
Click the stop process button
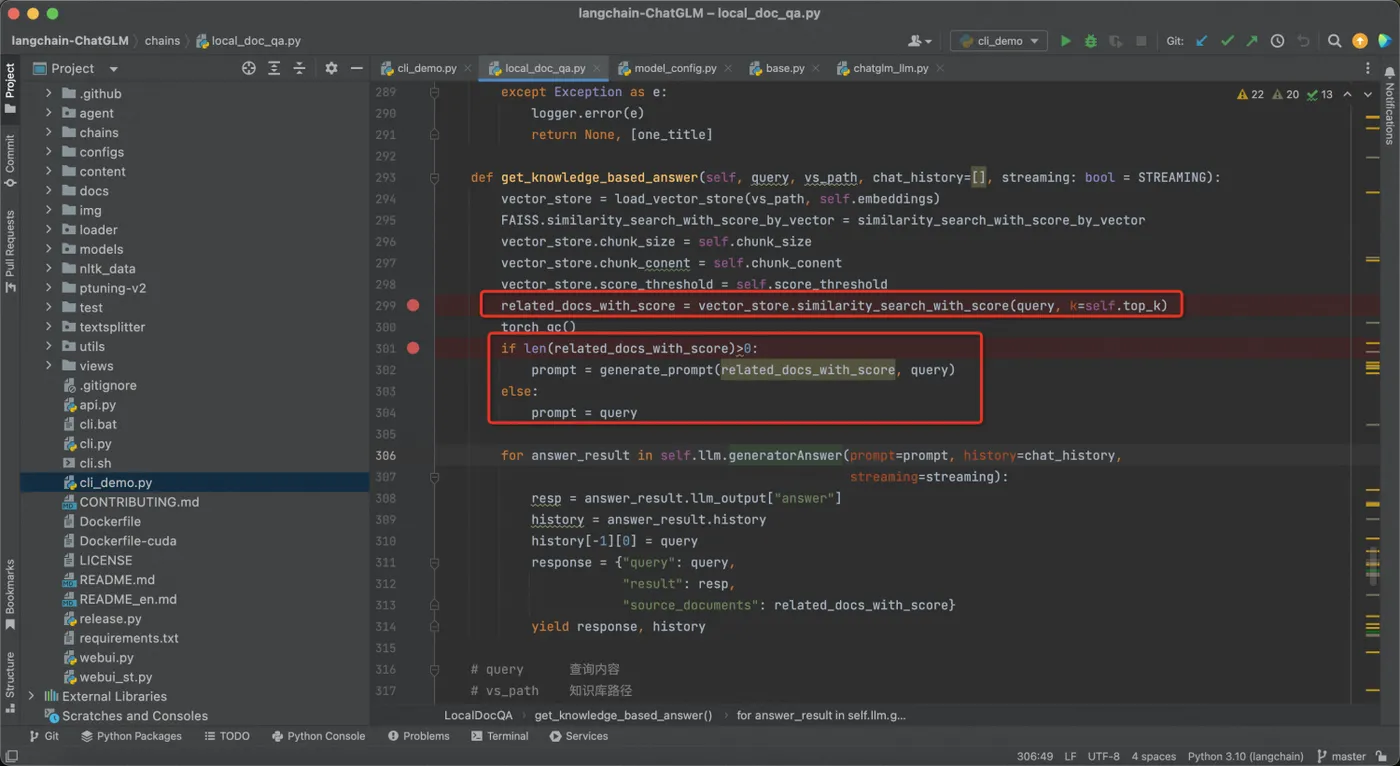pyautogui.click(x=1141, y=41)
